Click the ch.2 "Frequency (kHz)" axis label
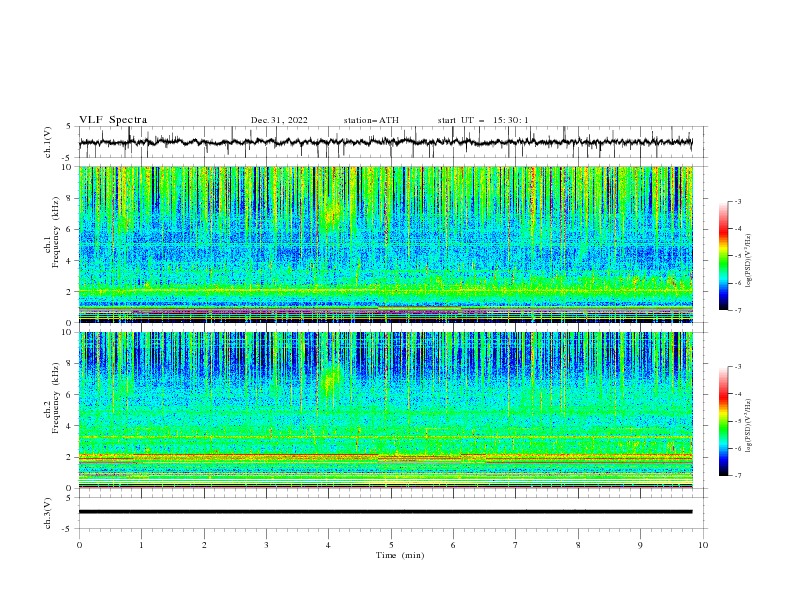The image size is (792, 612). click(x=56, y=397)
